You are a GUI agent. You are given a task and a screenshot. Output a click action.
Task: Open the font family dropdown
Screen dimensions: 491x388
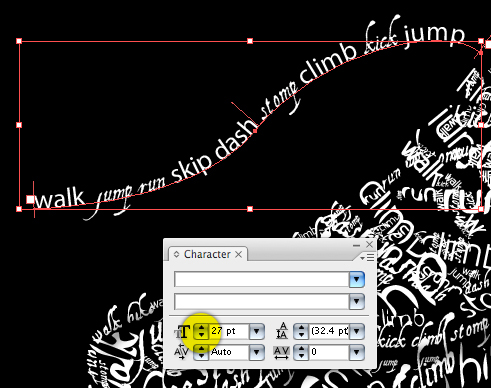pyautogui.click(x=357, y=279)
